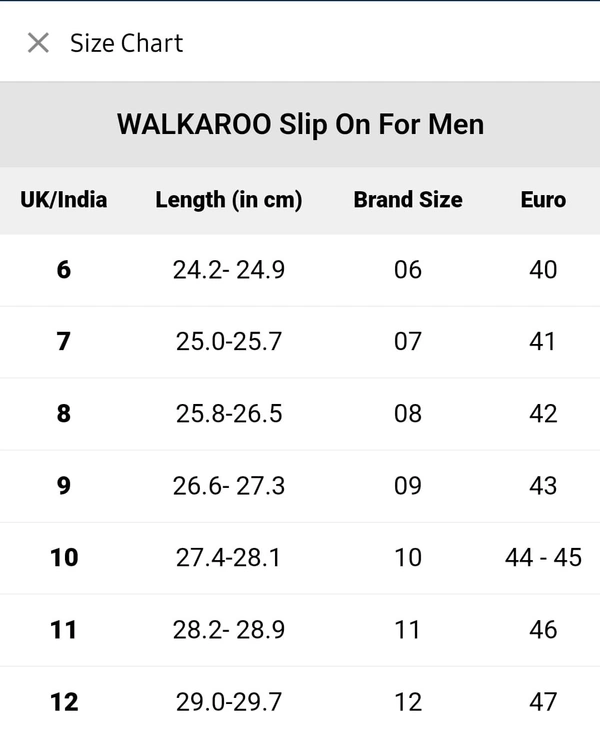
Task: Select UK/India size 7 row label
Action: click(x=64, y=341)
